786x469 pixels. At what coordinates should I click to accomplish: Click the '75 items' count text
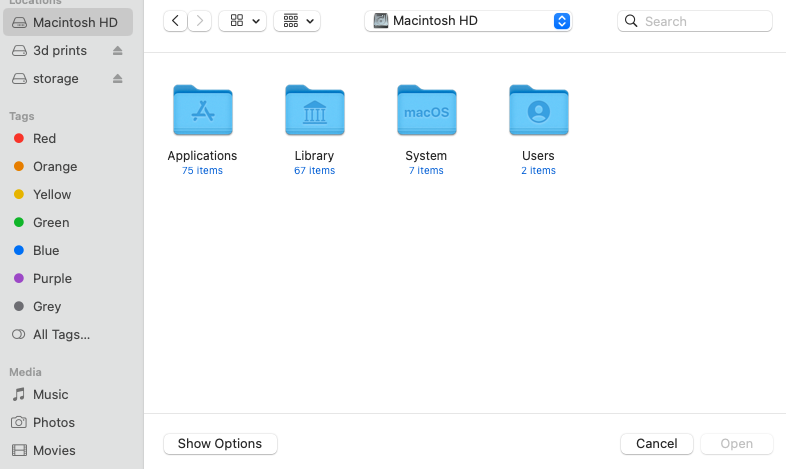tap(203, 171)
